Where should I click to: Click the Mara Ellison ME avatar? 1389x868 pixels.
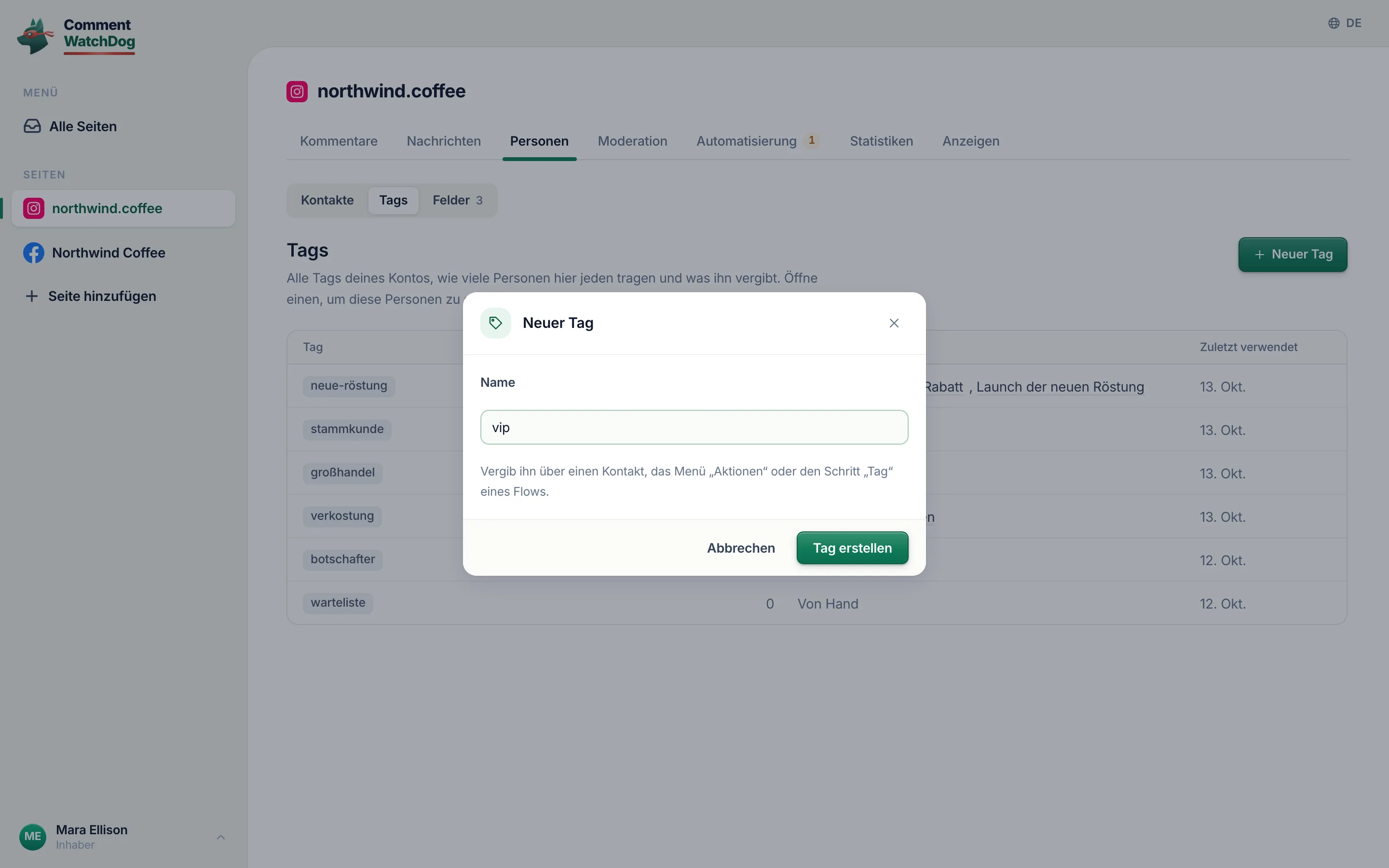pyautogui.click(x=33, y=837)
